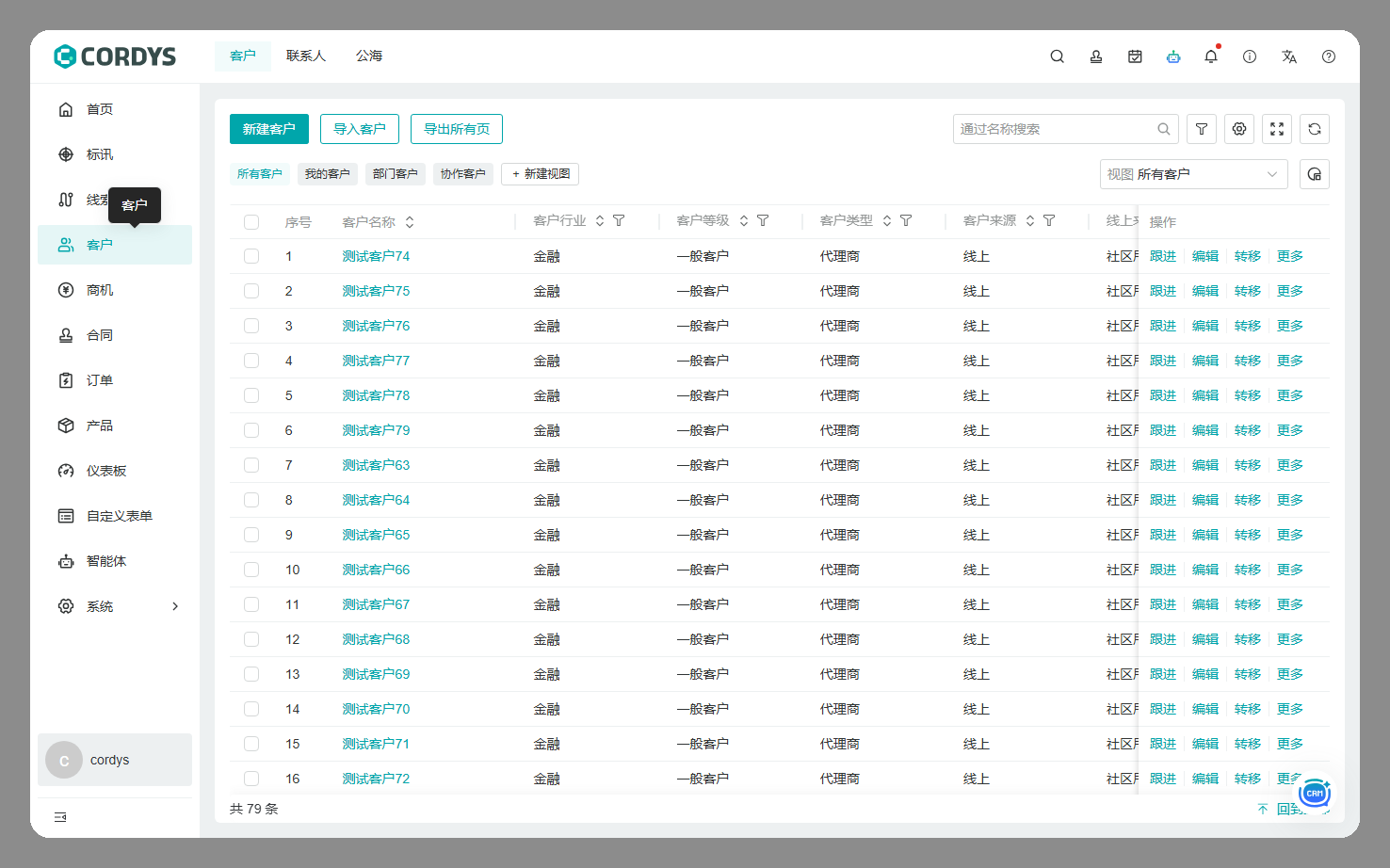Screen dimensions: 1390x868
Task: Filter by 客户类型 column funnel icon
Action: point(906,220)
